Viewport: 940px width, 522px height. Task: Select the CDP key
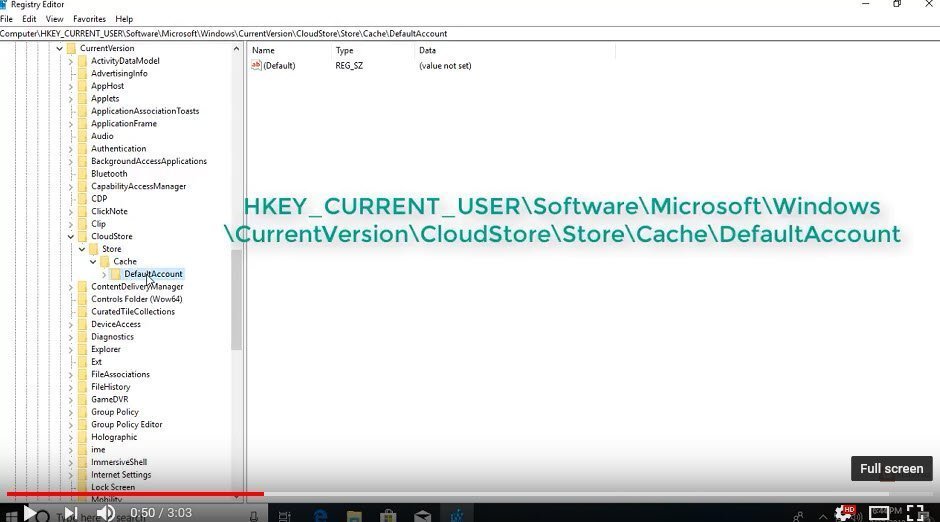tap(99, 199)
